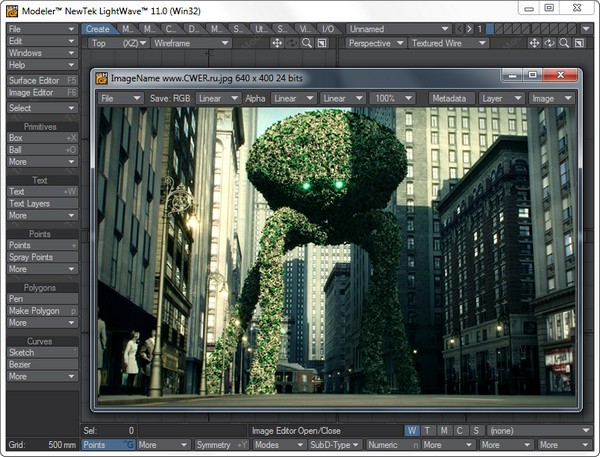Viewport: 600px width, 457px height.
Task: Select the Ball primitive tool
Action: pos(42,150)
